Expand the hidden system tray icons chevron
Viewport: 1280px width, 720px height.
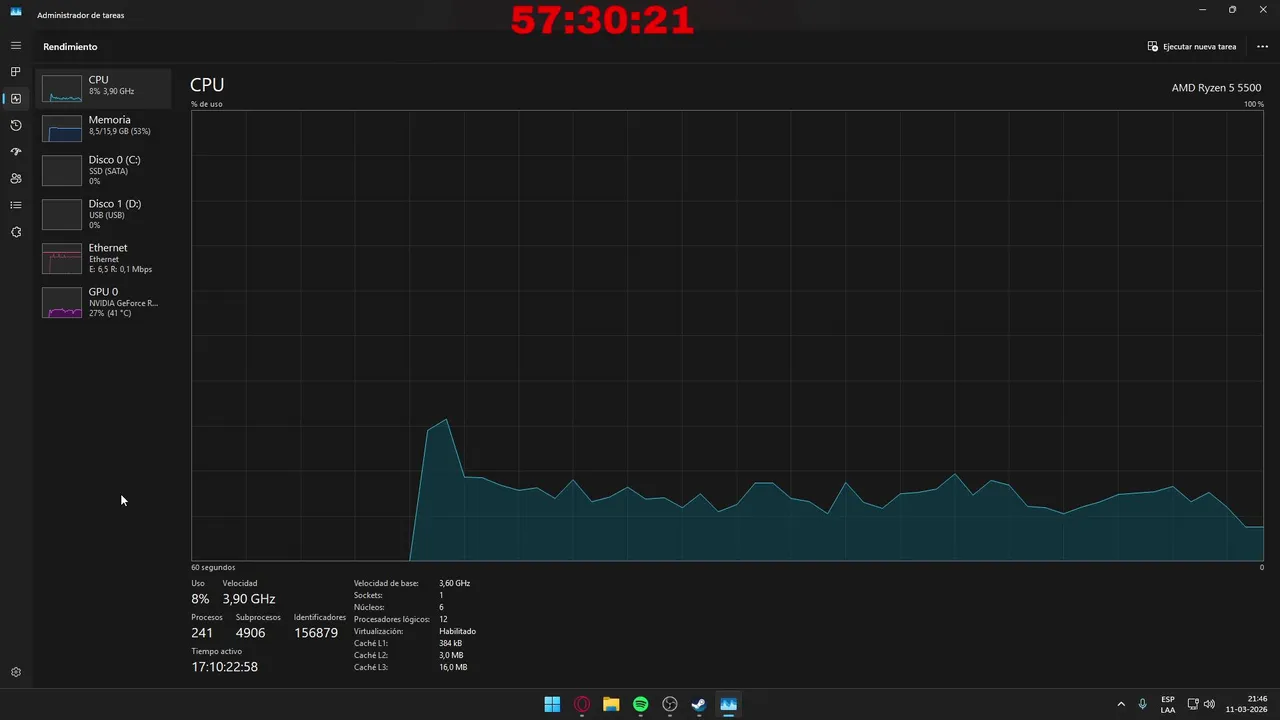[1120, 704]
